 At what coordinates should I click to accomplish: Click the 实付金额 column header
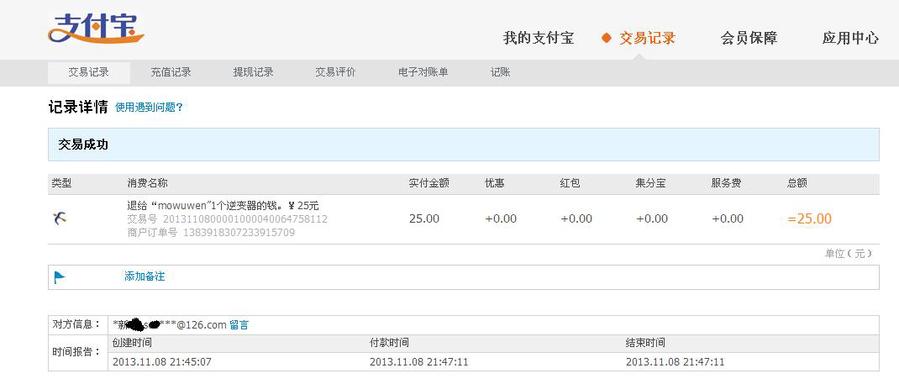[429, 183]
